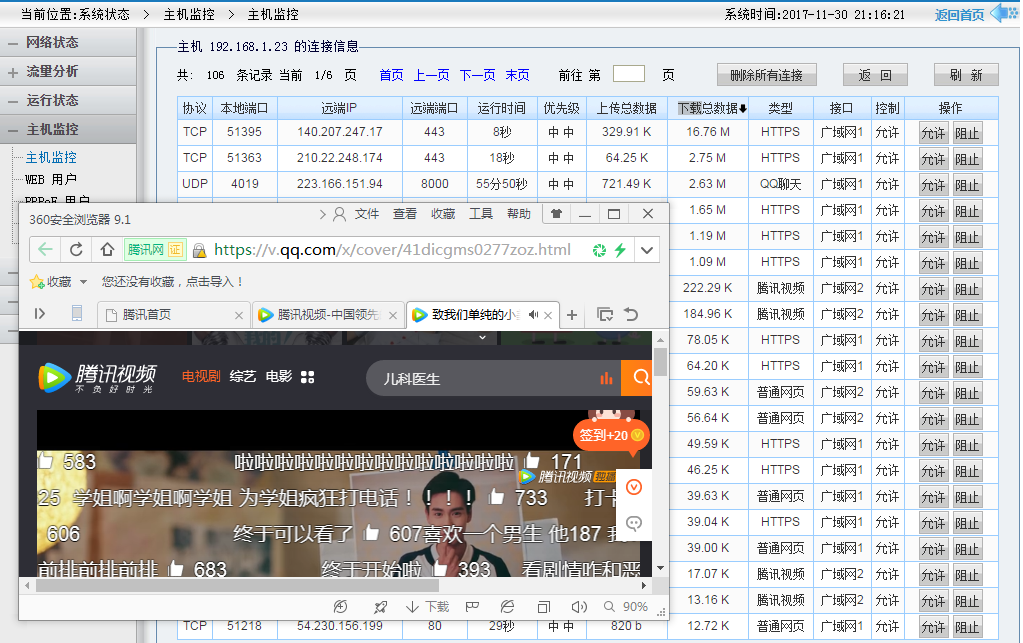Viewport: 1023px width, 643px height.
Task: Open the 查看 menu
Action: tap(405, 214)
